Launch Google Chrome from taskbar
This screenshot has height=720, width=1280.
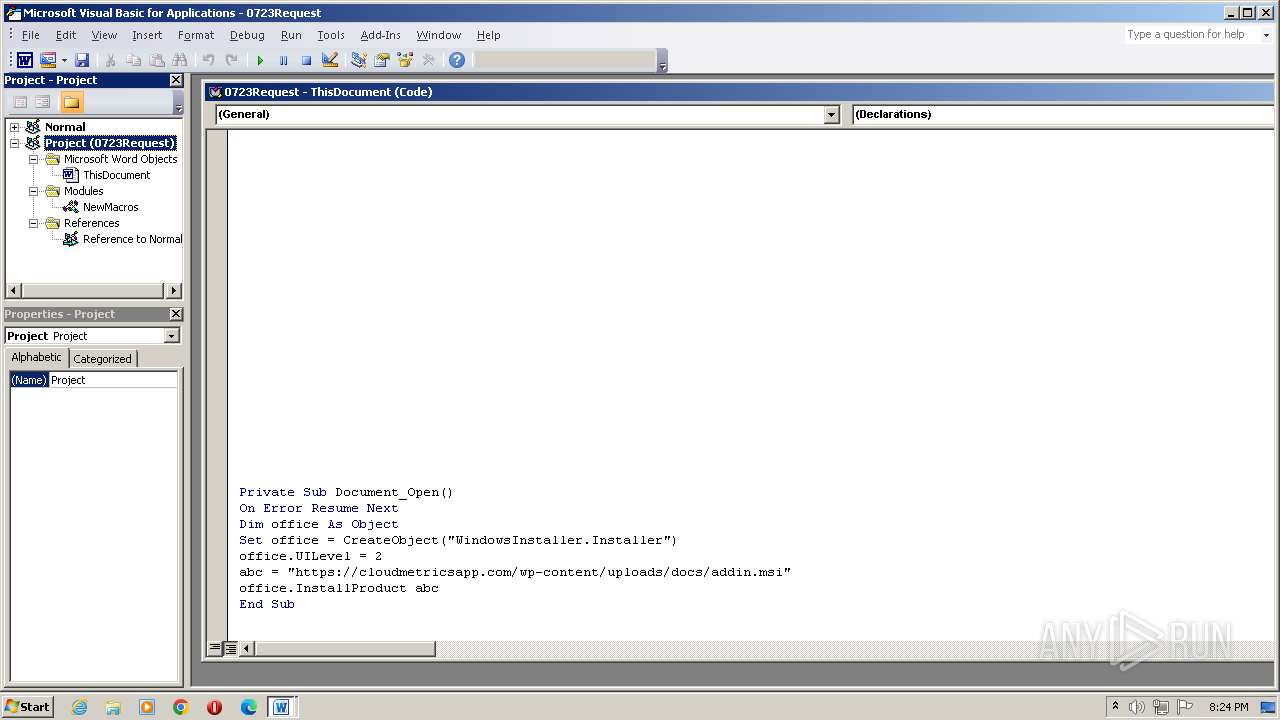(180, 707)
